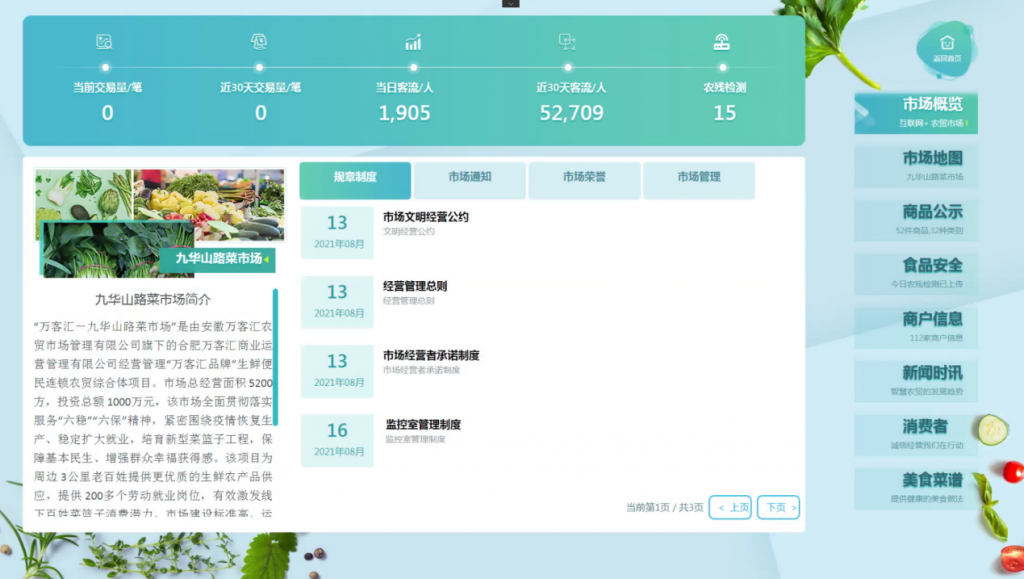Screen dimensions: 1024x579
Task: Open the 美食菜谱 side menu item
Action: 916,487
